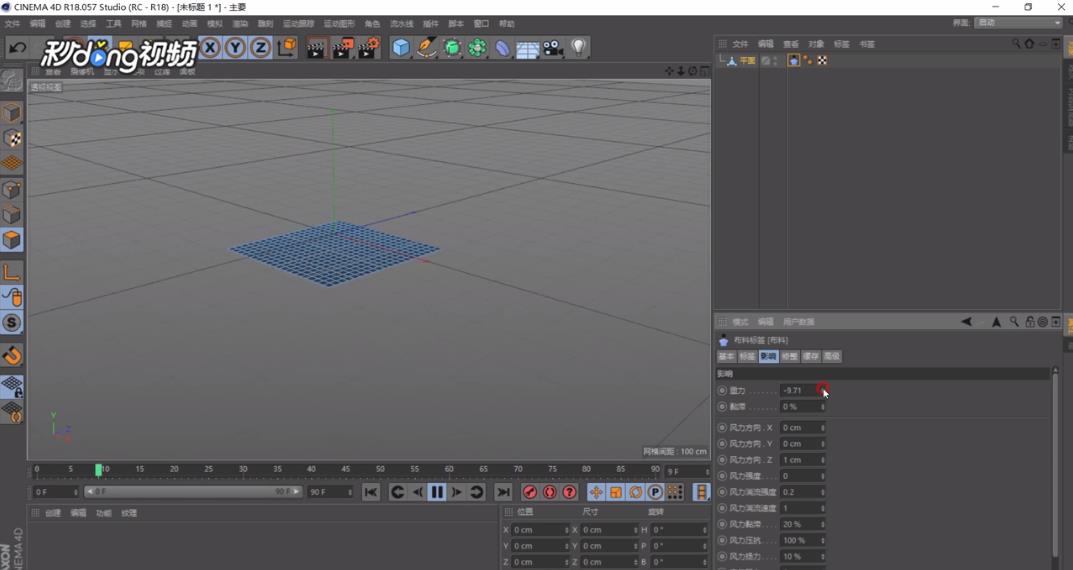This screenshot has width=1073, height=570.
Task: Toggle keyframe circle for gravity -9.71
Action: (x=722, y=391)
